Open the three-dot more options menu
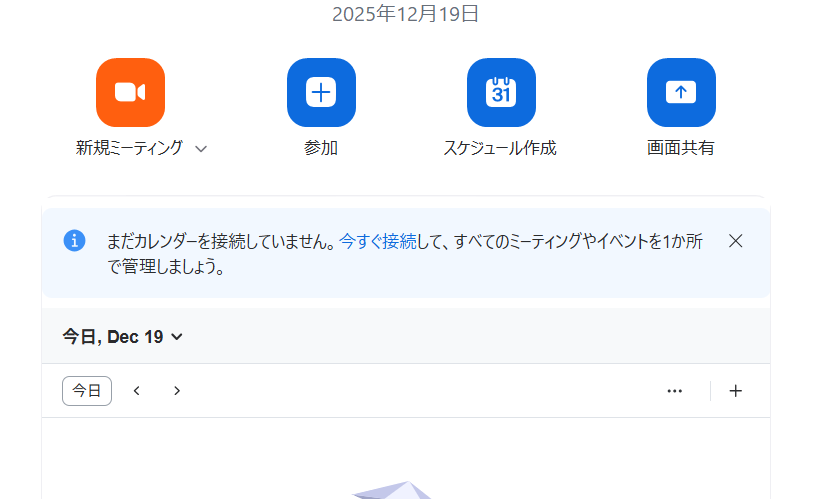This screenshot has width=825, height=499. pyautogui.click(x=675, y=391)
